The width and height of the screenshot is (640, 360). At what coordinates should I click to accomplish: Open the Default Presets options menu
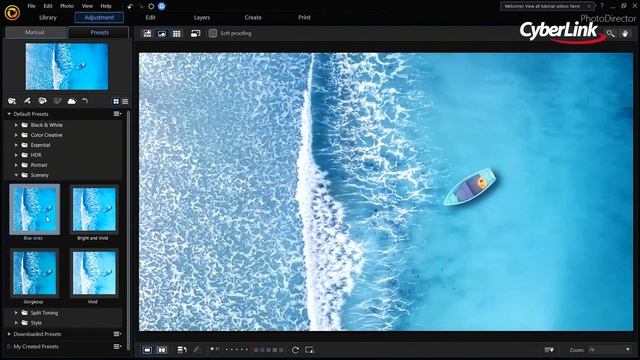[118, 114]
